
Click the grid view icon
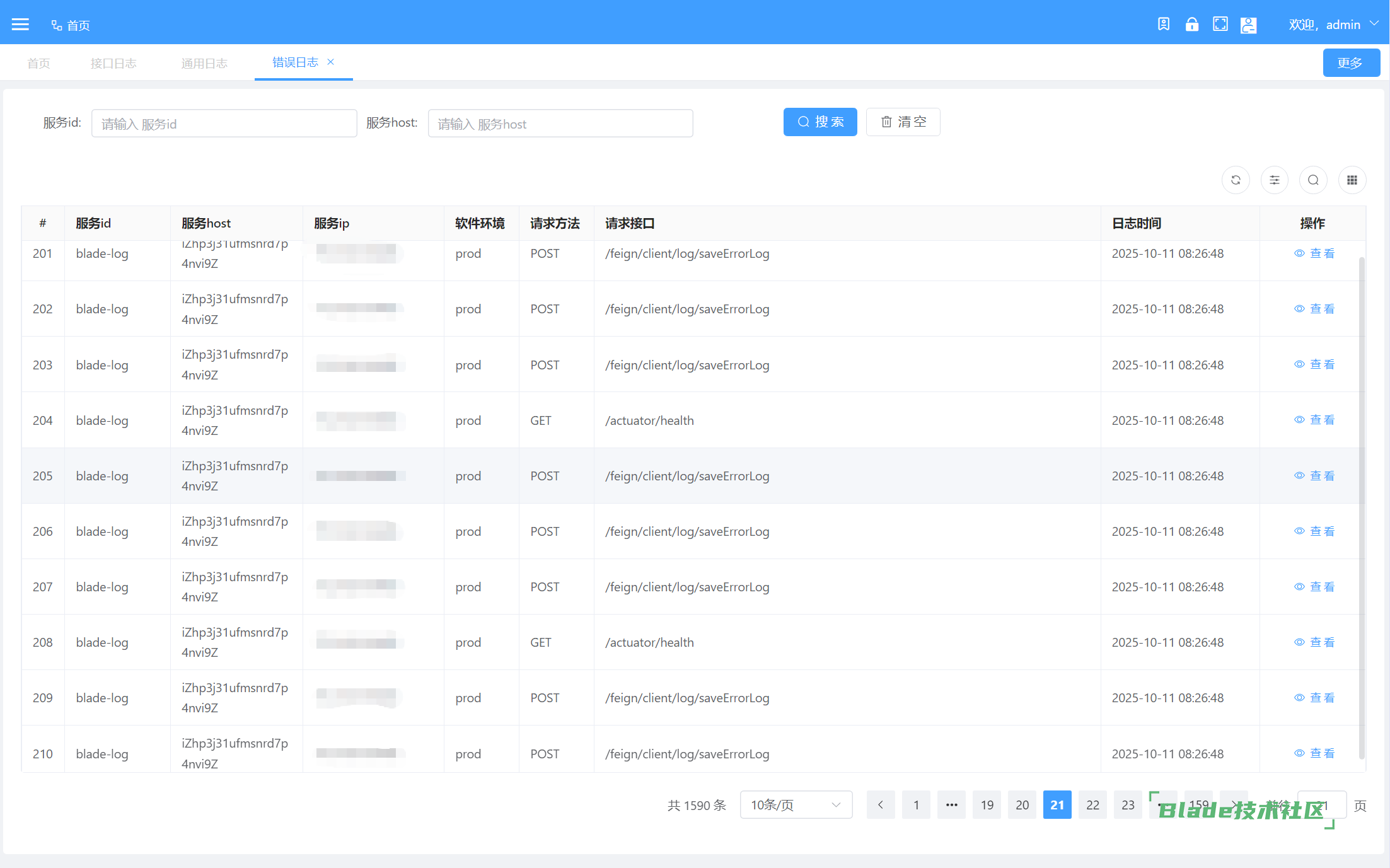1352,180
